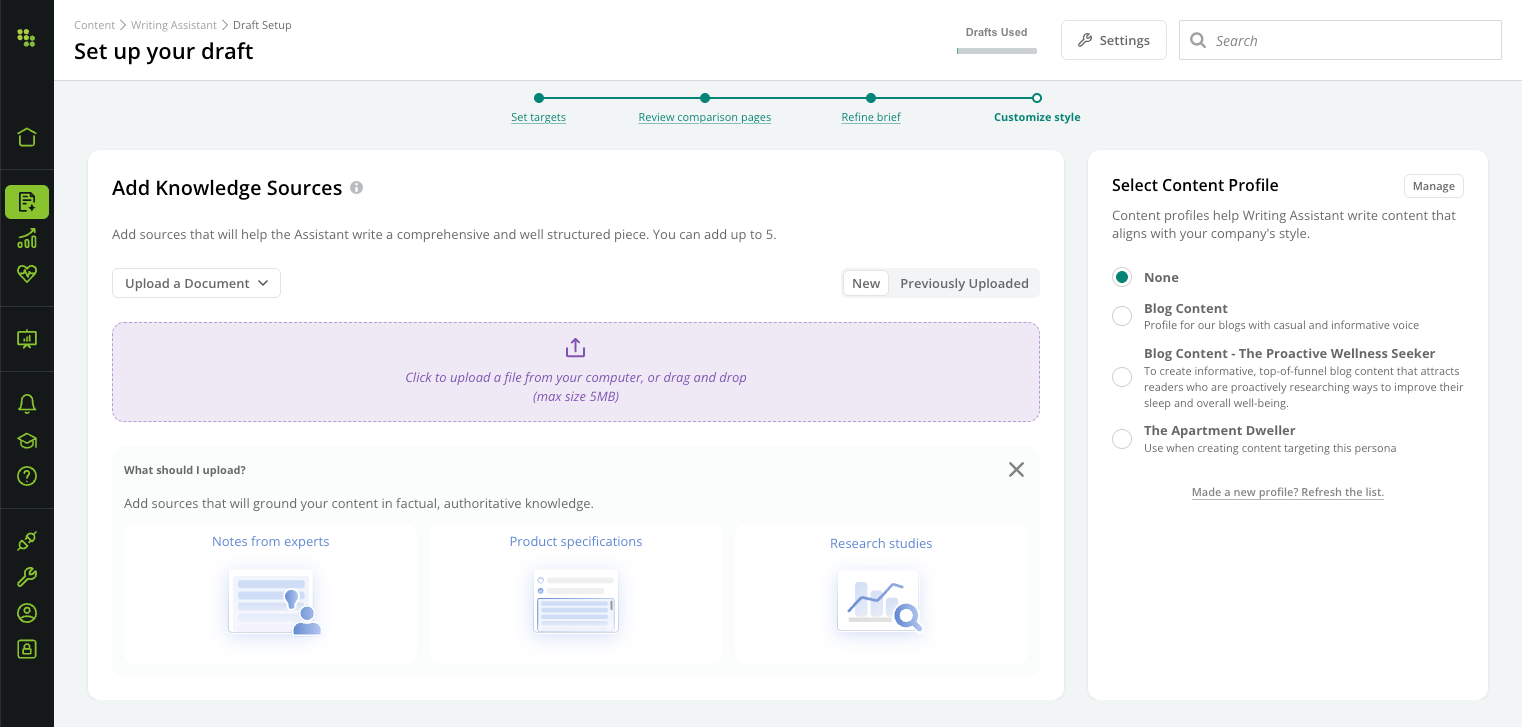
Task: Open notifications bell icon
Action: tap(27, 404)
